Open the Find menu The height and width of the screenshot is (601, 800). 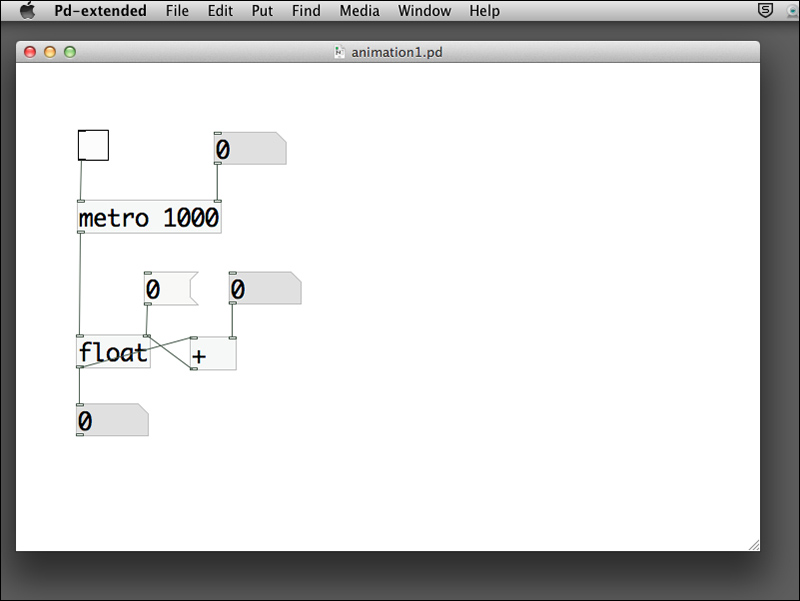[x=306, y=11]
